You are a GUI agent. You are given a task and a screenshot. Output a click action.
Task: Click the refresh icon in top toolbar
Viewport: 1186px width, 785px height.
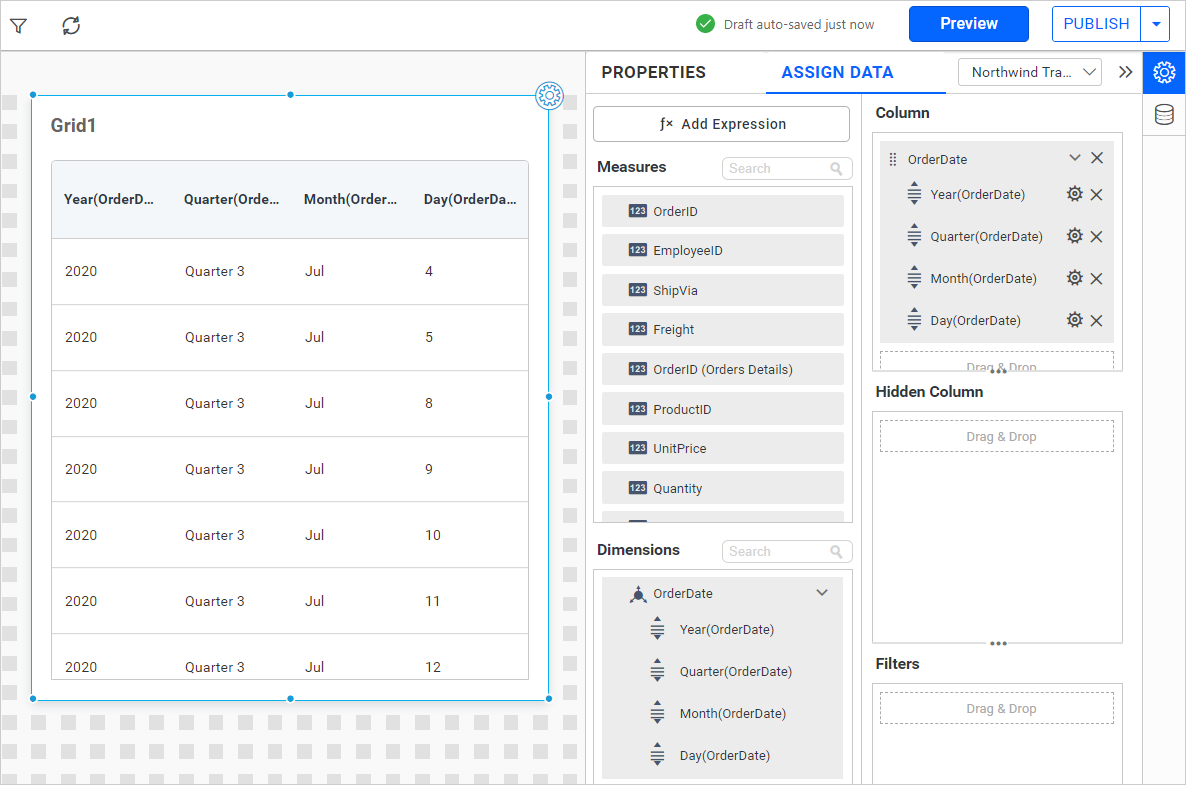coord(71,26)
